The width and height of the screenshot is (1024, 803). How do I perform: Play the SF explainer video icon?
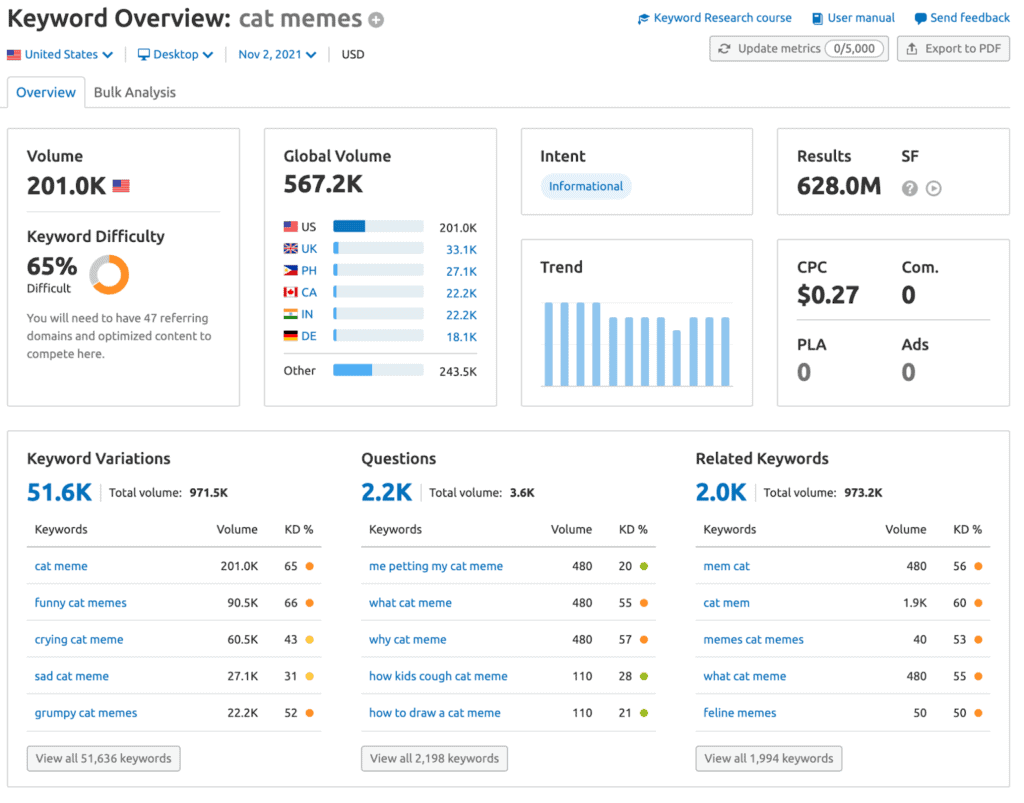933,187
